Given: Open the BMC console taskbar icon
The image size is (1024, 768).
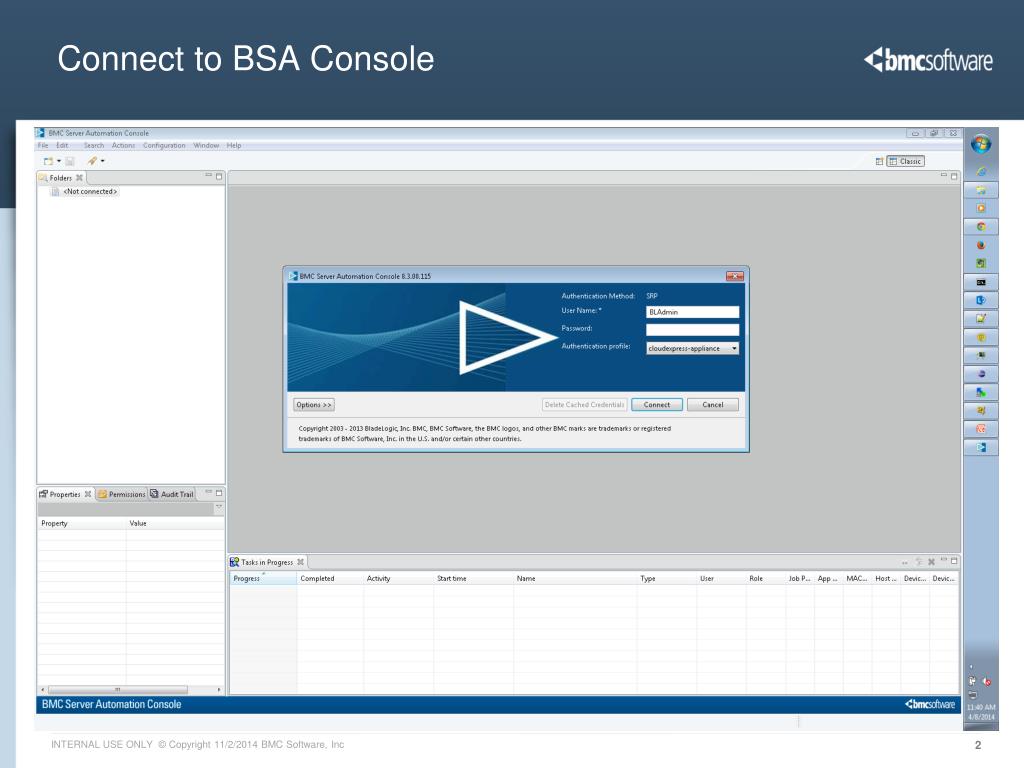Looking at the screenshot, I should point(981,447).
